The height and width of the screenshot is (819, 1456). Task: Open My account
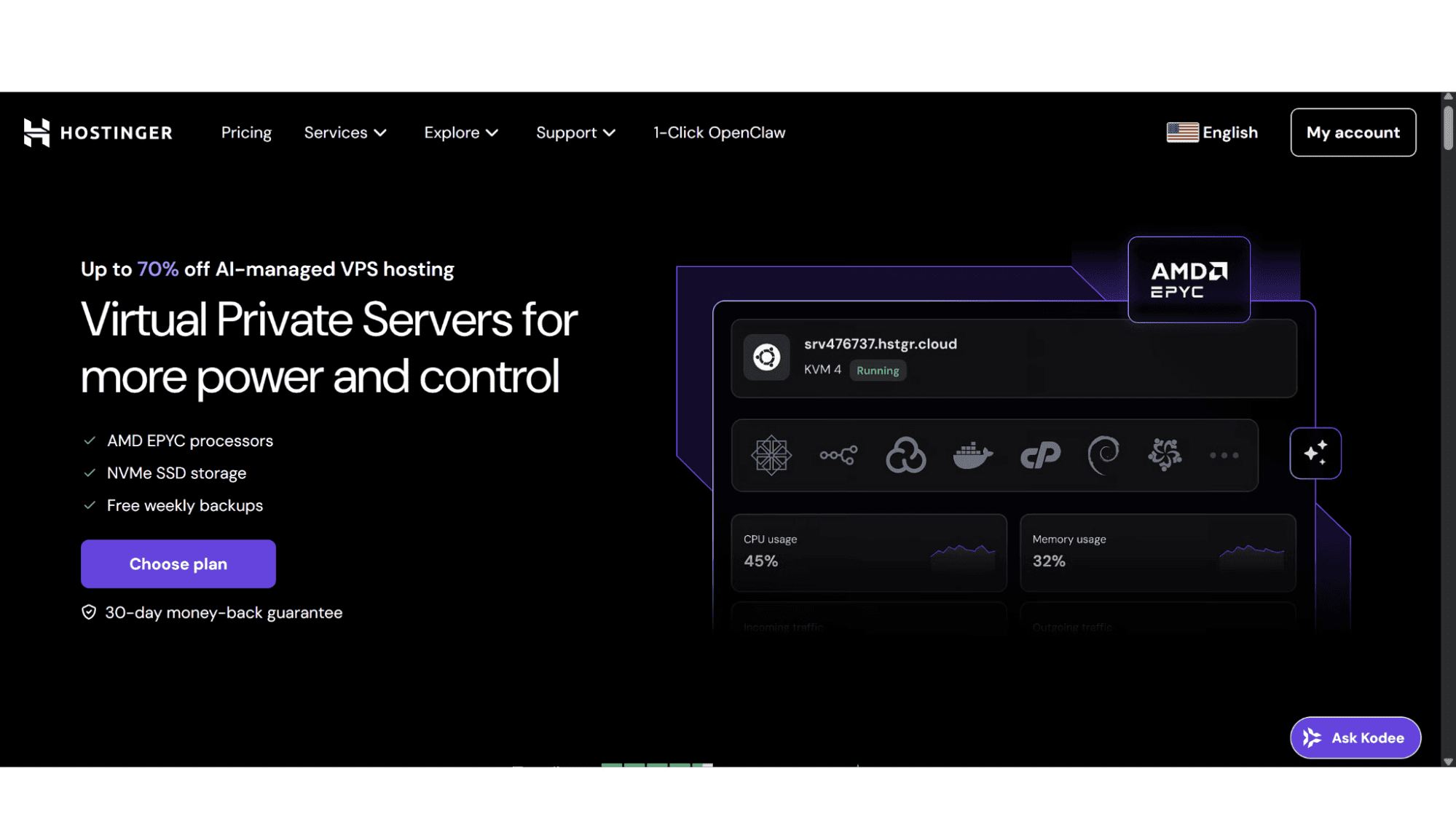tap(1353, 132)
